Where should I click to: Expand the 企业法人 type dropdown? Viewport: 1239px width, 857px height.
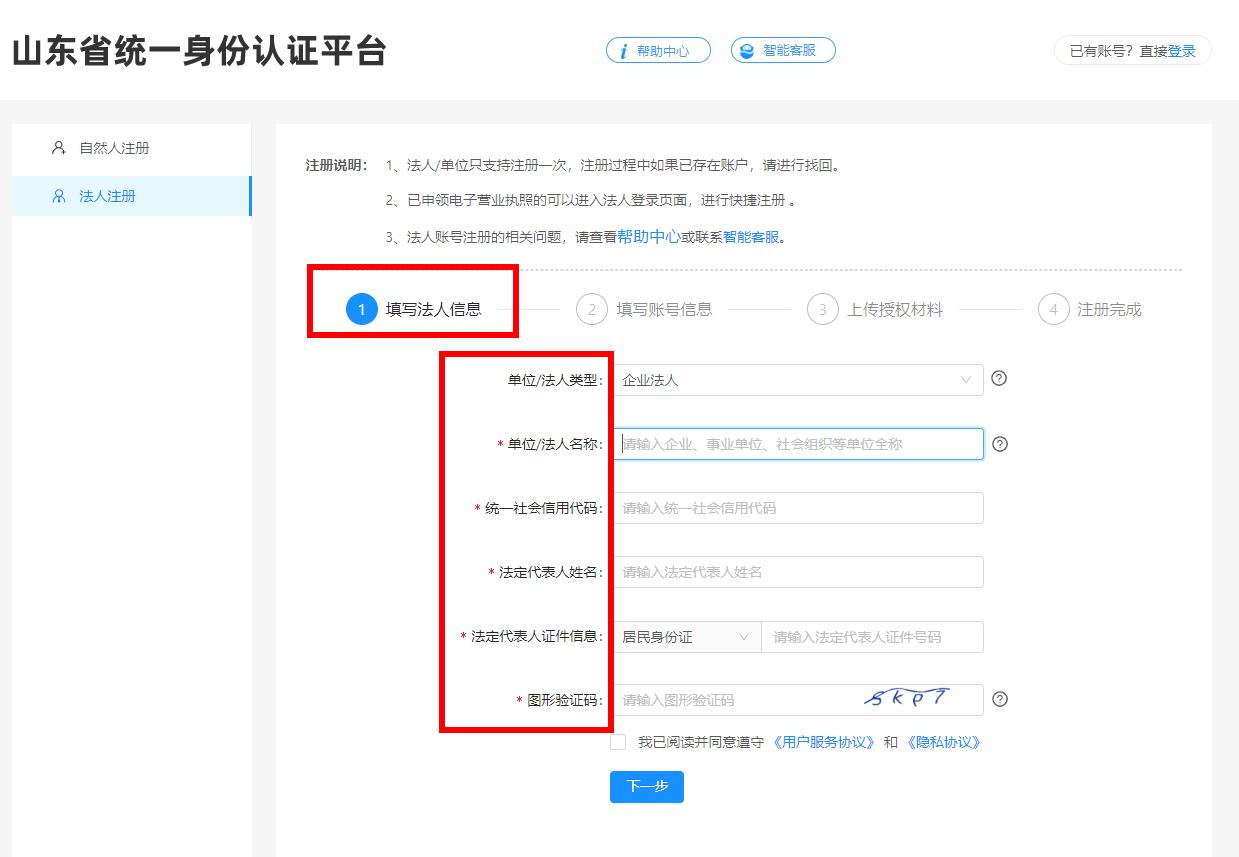(797, 380)
